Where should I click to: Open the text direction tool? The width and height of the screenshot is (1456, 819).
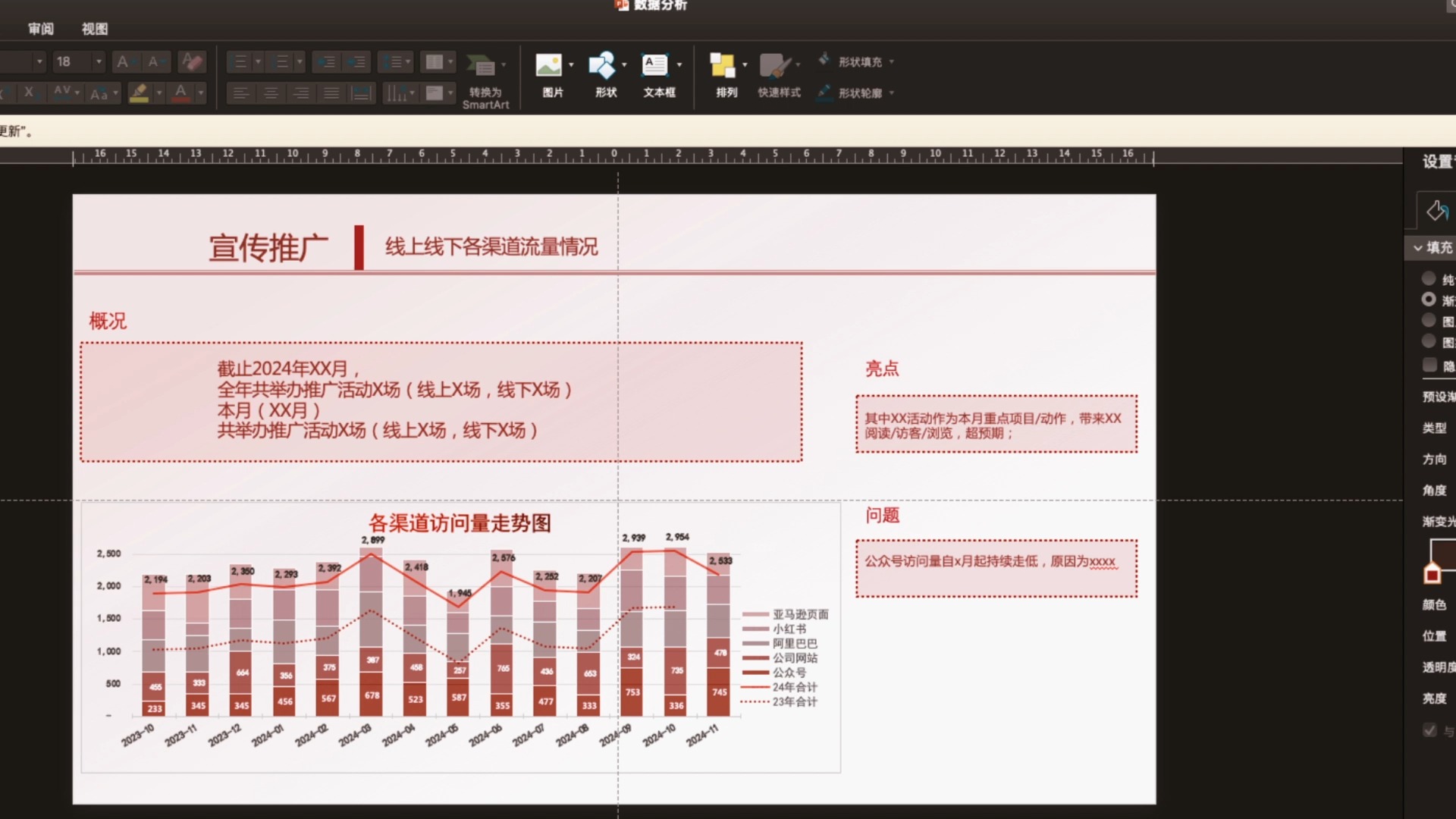coord(400,93)
